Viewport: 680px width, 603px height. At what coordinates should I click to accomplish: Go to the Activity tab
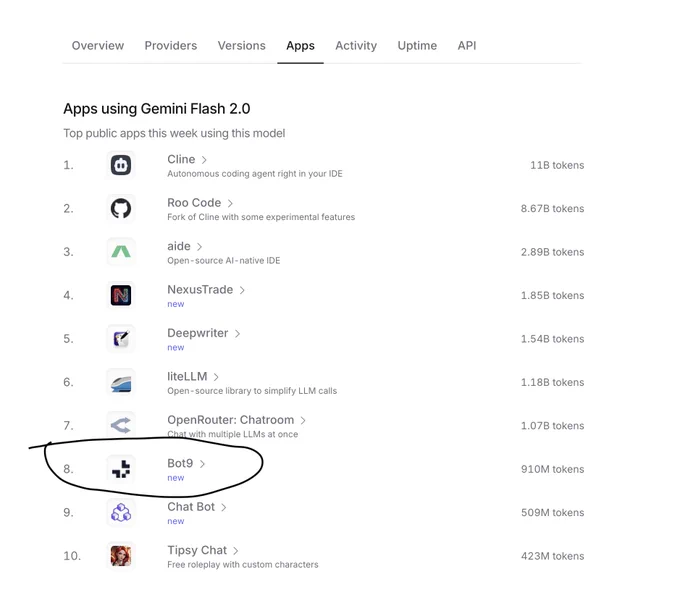(x=356, y=46)
